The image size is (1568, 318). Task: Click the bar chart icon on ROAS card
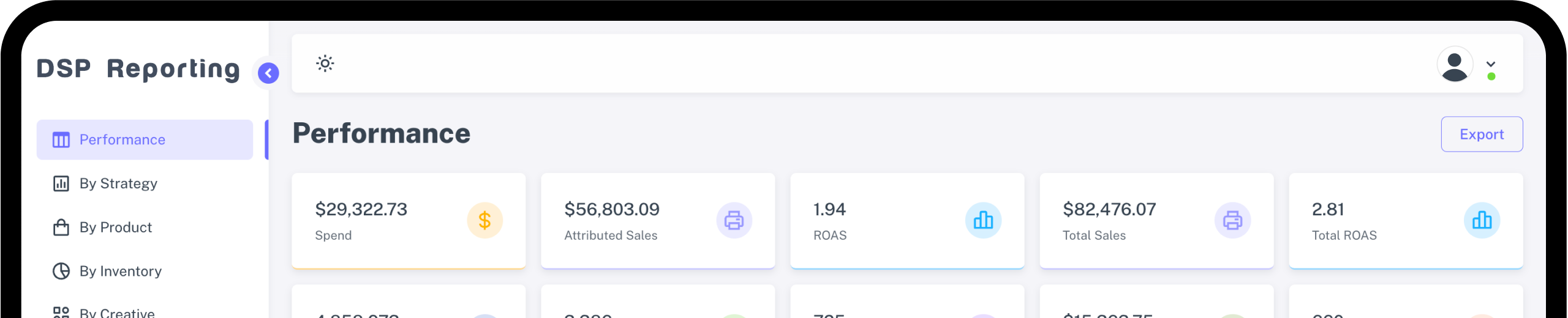(983, 220)
